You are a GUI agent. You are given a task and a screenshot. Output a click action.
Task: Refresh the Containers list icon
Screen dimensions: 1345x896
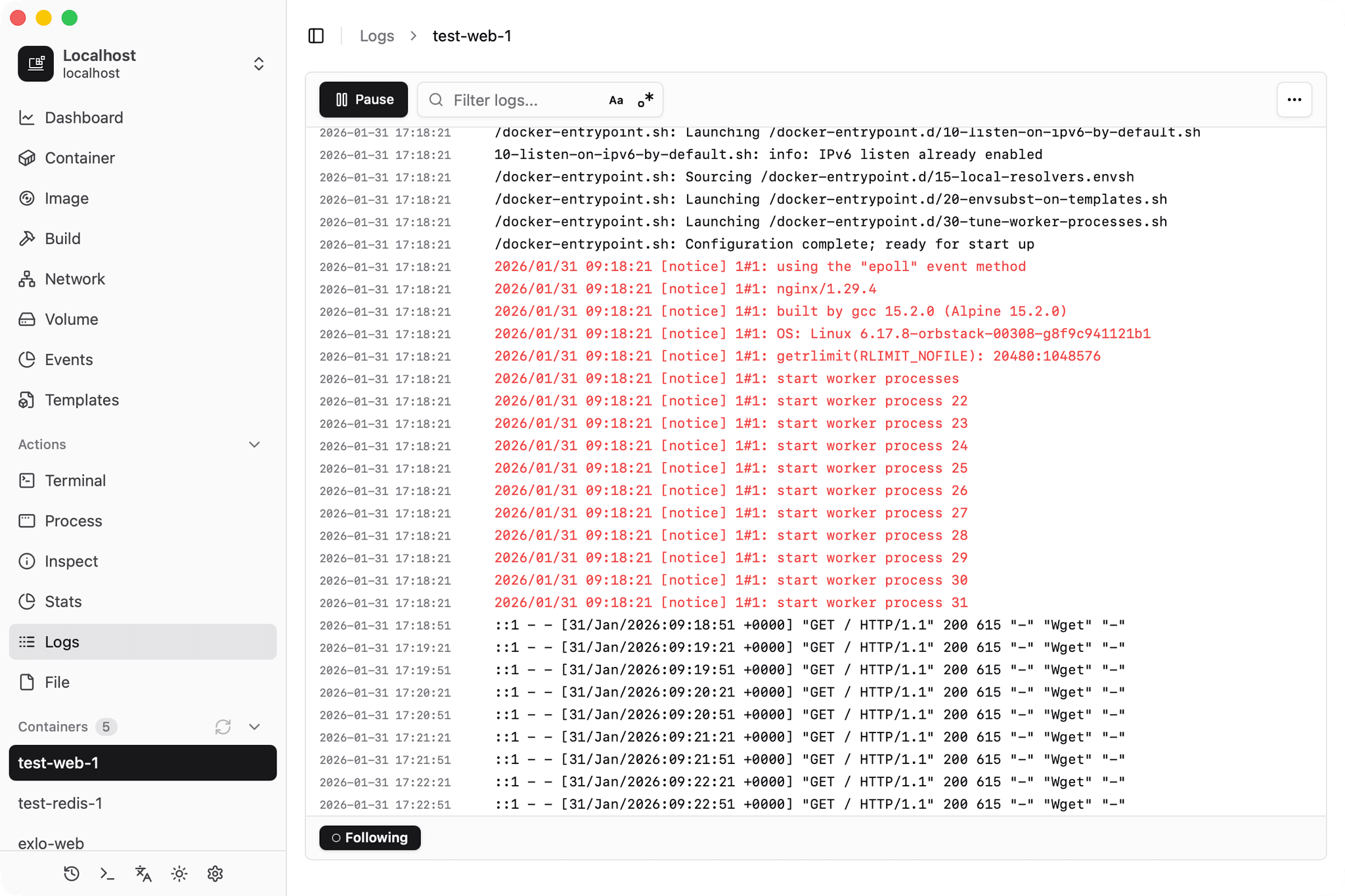(223, 727)
